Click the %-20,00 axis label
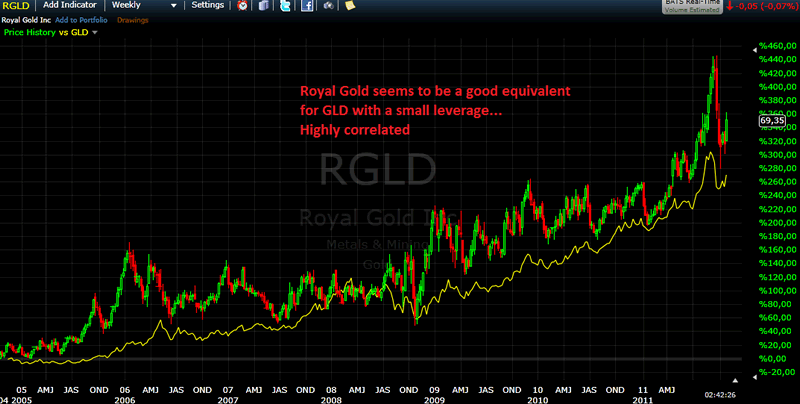800x404 pixels. [x=775, y=372]
